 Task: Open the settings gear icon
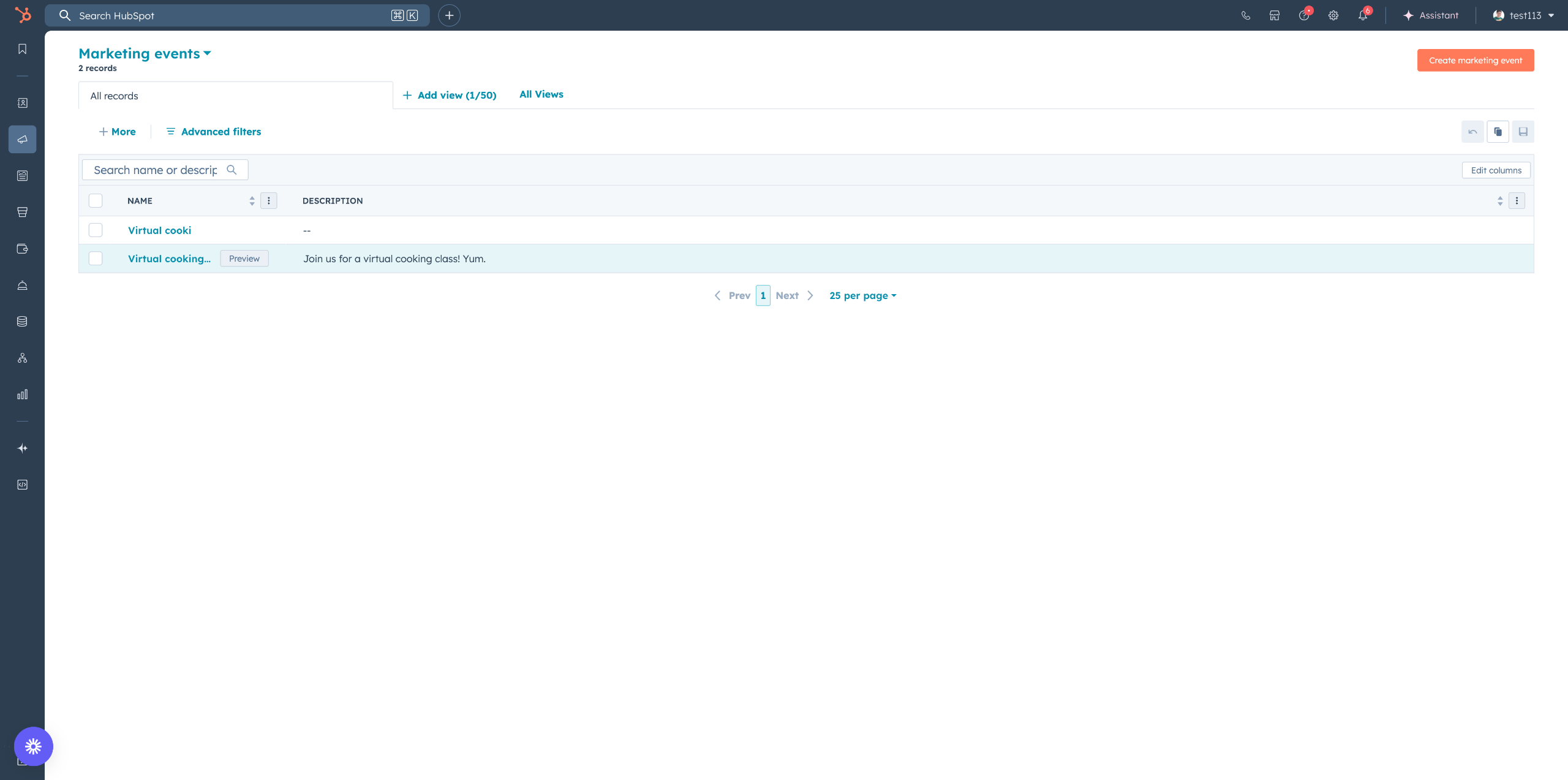1333,16
